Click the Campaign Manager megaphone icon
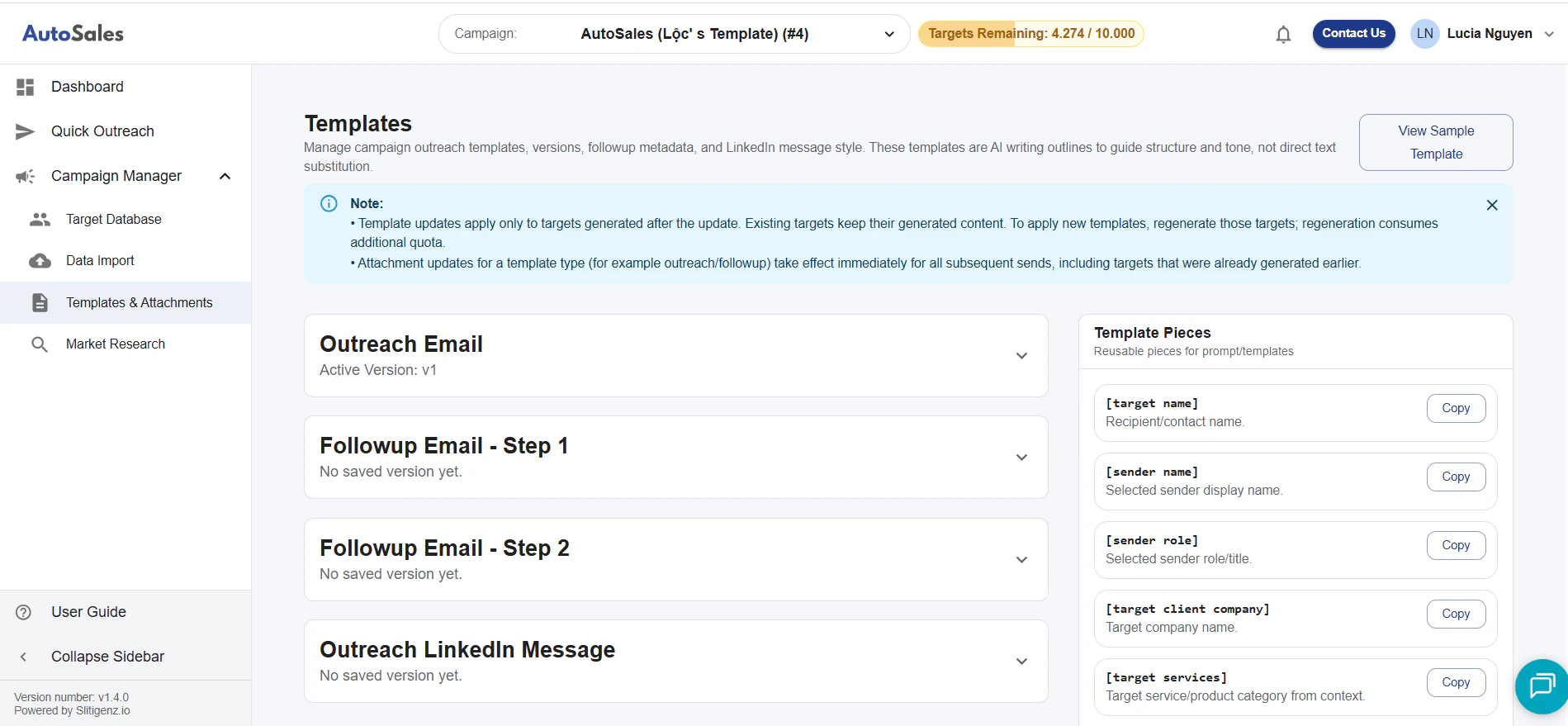 (26, 176)
